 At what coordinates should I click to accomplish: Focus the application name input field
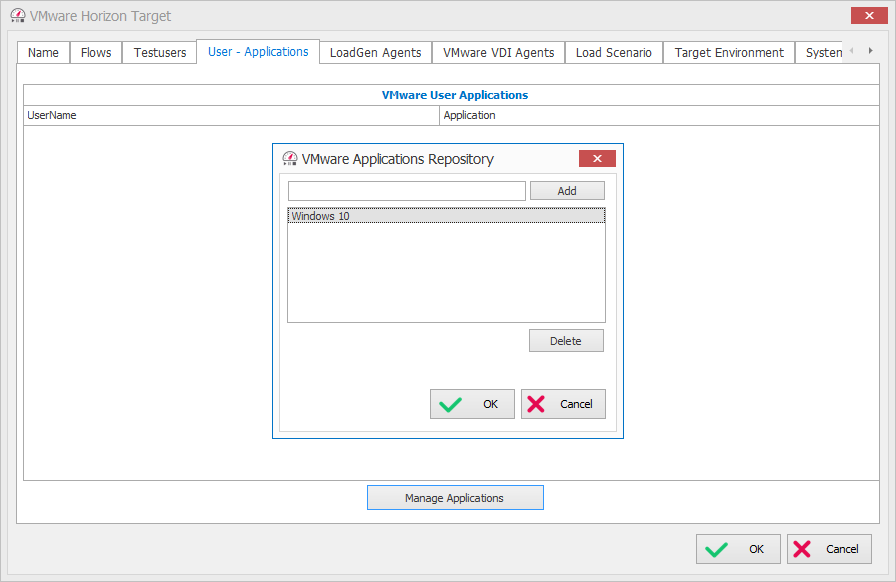click(x=407, y=191)
